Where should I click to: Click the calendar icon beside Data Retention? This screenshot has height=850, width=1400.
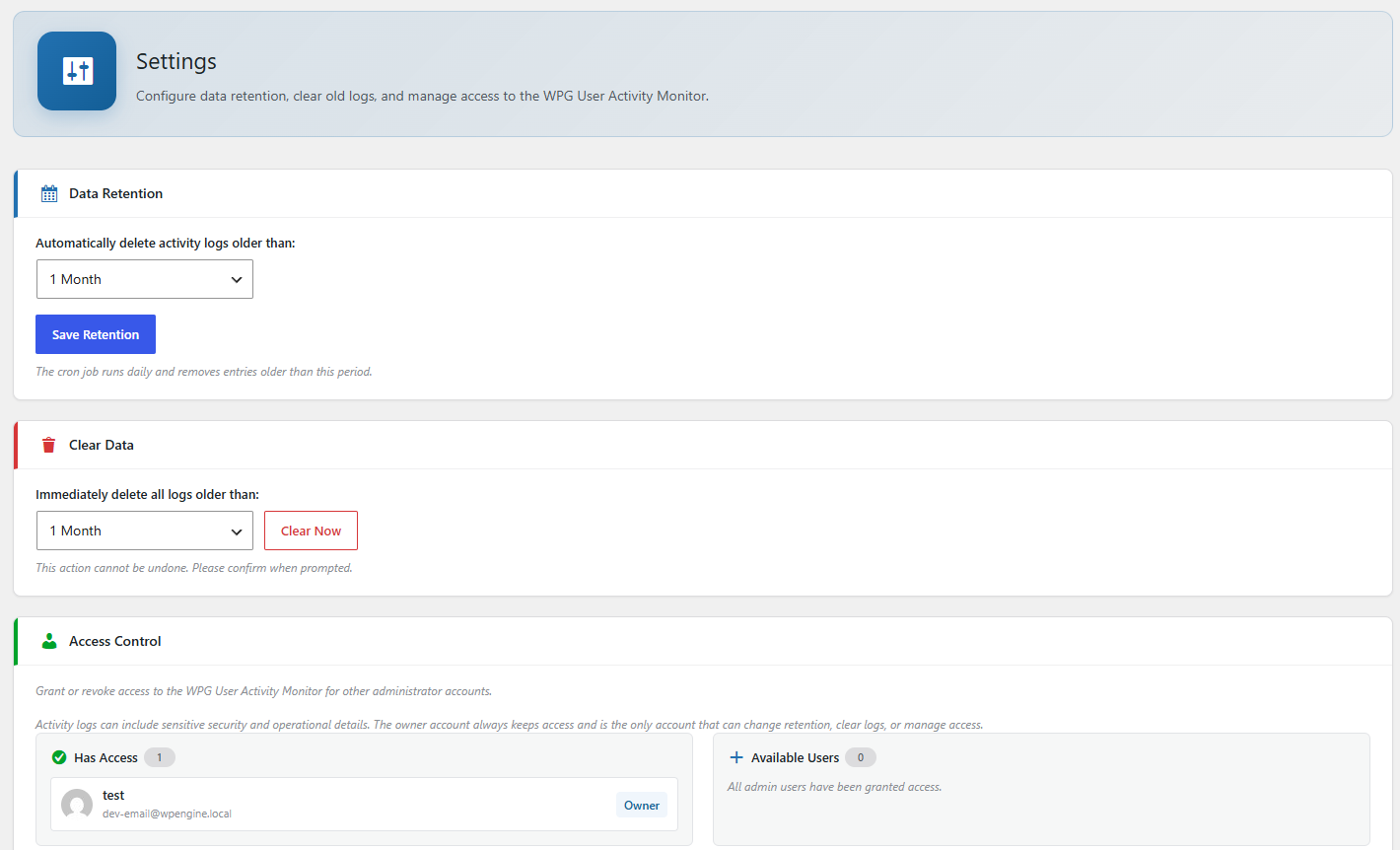pyautogui.click(x=49, y=194)
